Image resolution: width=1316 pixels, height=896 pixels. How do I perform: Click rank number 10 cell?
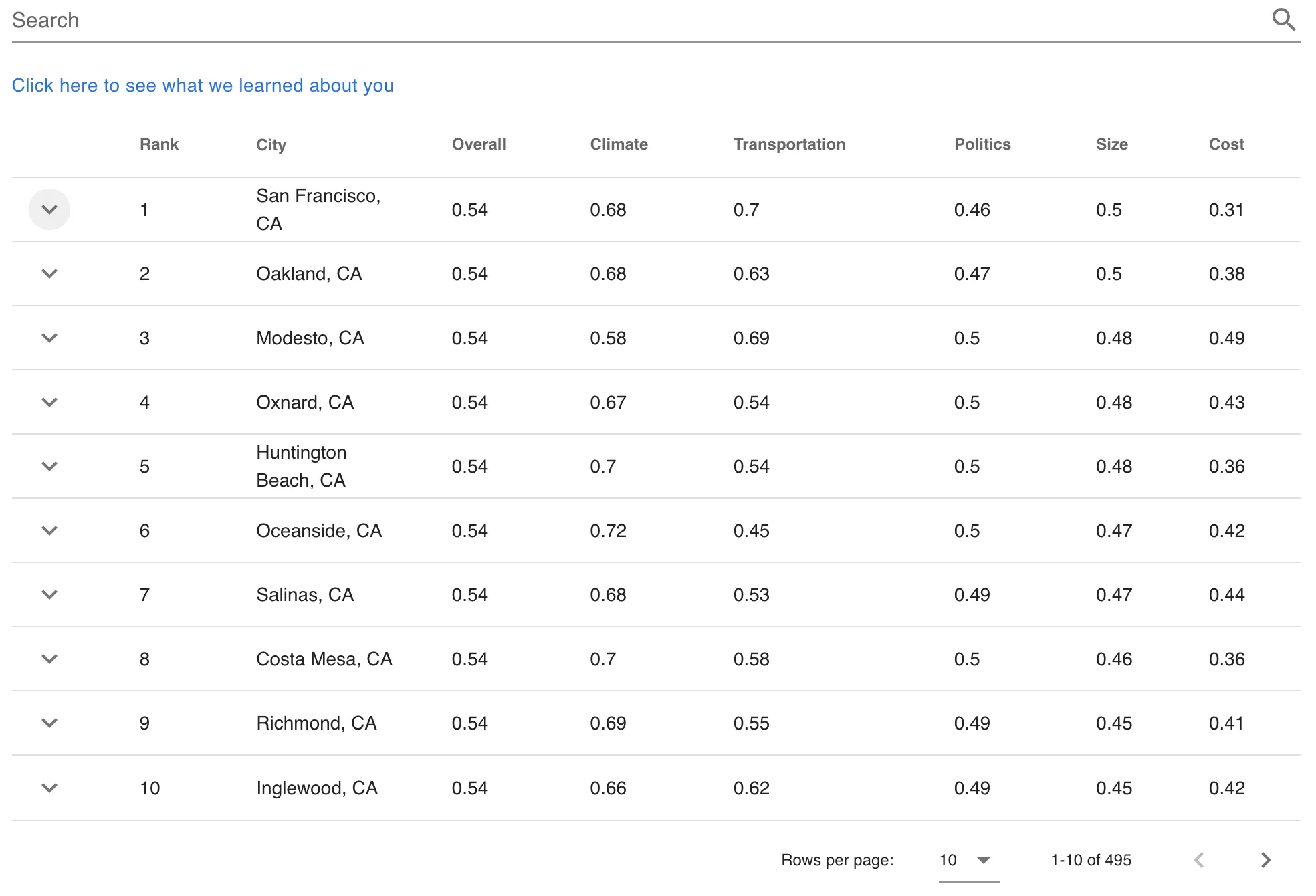tap(150, 788)
